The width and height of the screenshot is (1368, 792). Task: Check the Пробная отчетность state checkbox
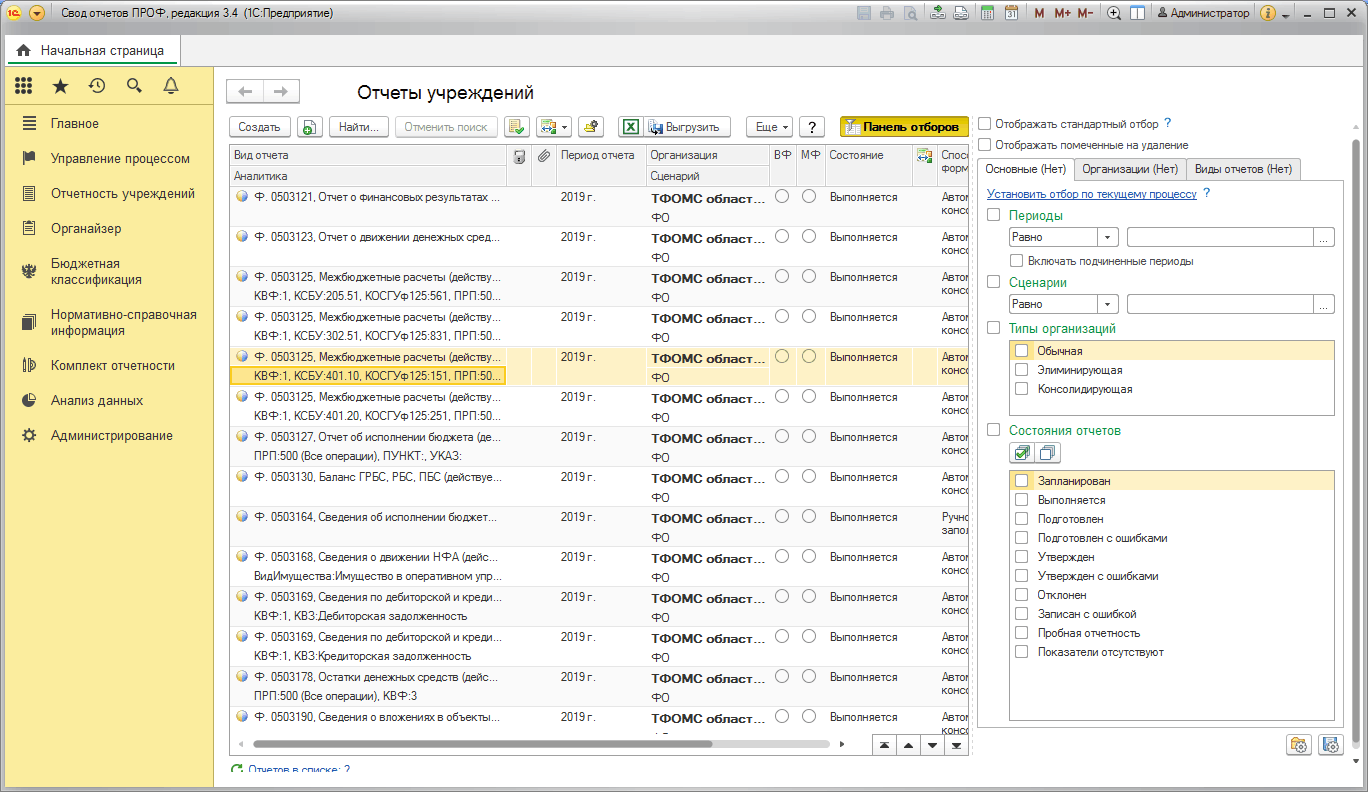click(1021, 633)
